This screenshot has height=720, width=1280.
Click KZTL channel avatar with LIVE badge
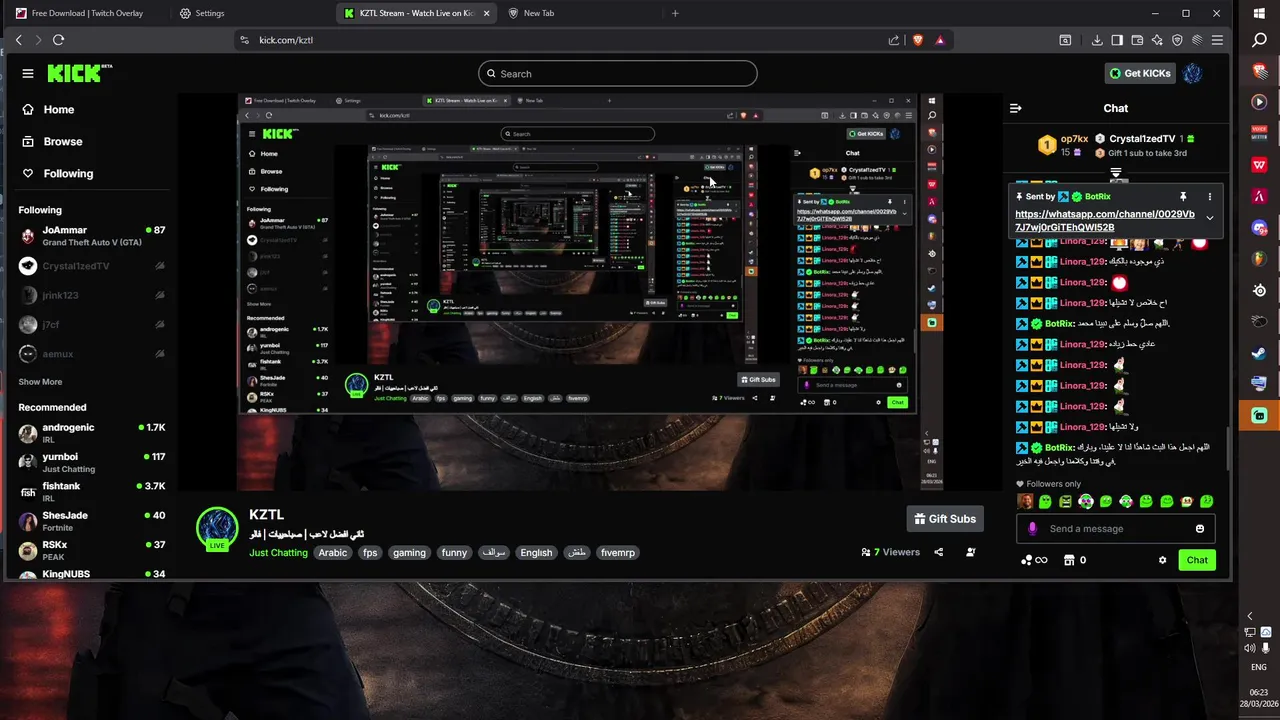point(217,529)
